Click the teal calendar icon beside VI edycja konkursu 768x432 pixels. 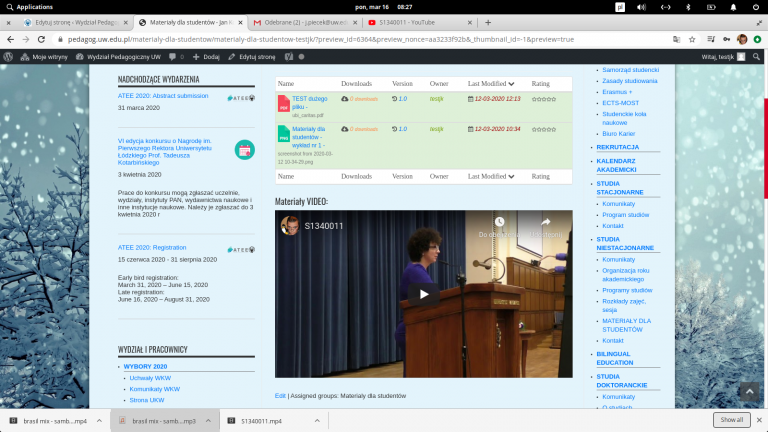(x=244, y=150)
